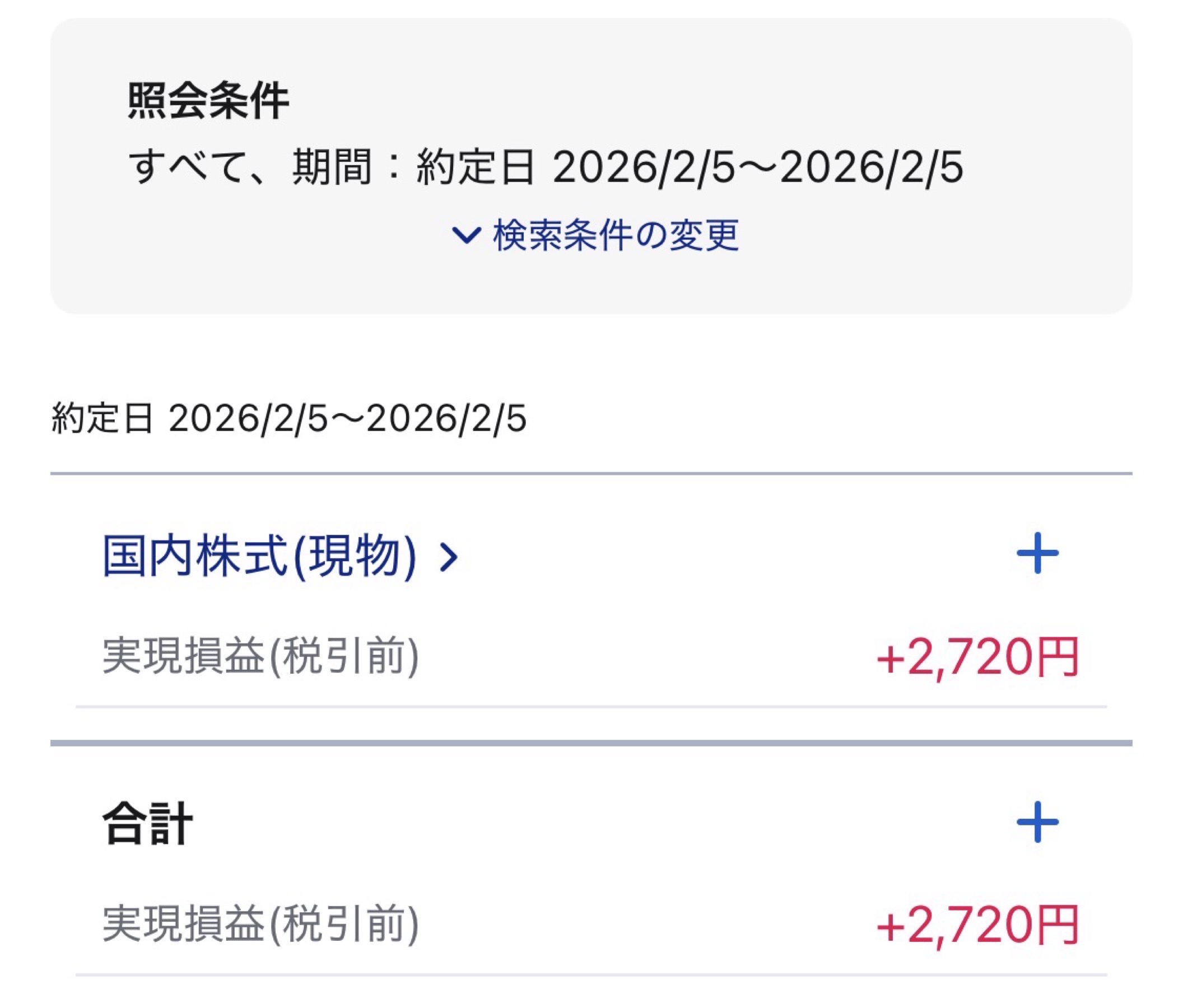Open 国内株式(現物) details link
Image resolution: width=1183 pixels, height=1008 pixels.
[259, 556]
